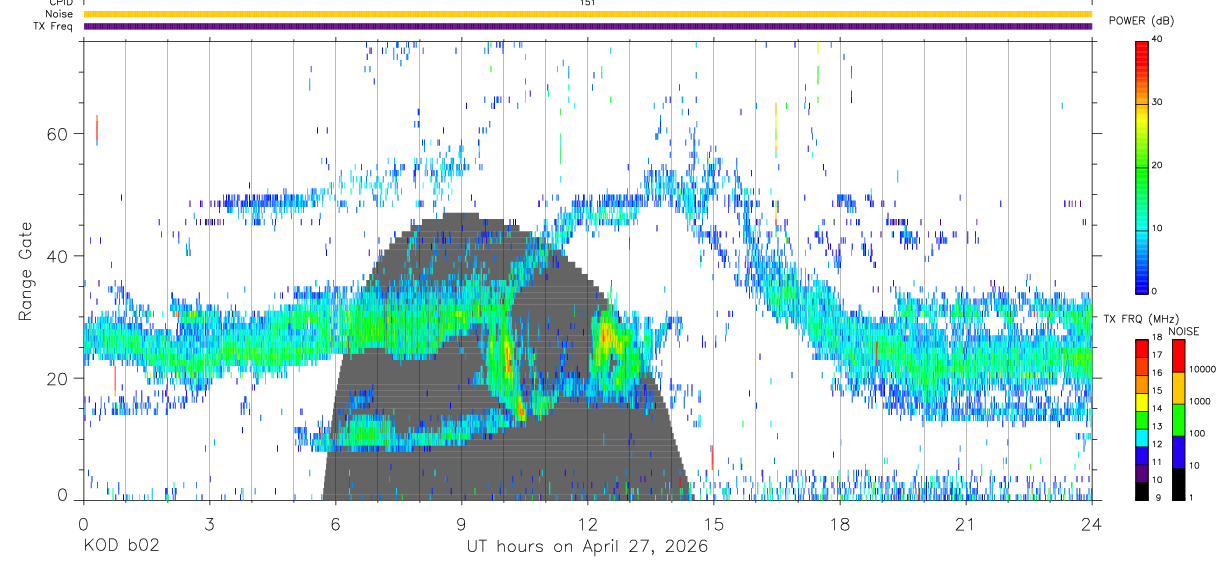Click the 21 hour tick on the time axis
The height and width of the screenshot is (567, 1228).
pos(966,525)
